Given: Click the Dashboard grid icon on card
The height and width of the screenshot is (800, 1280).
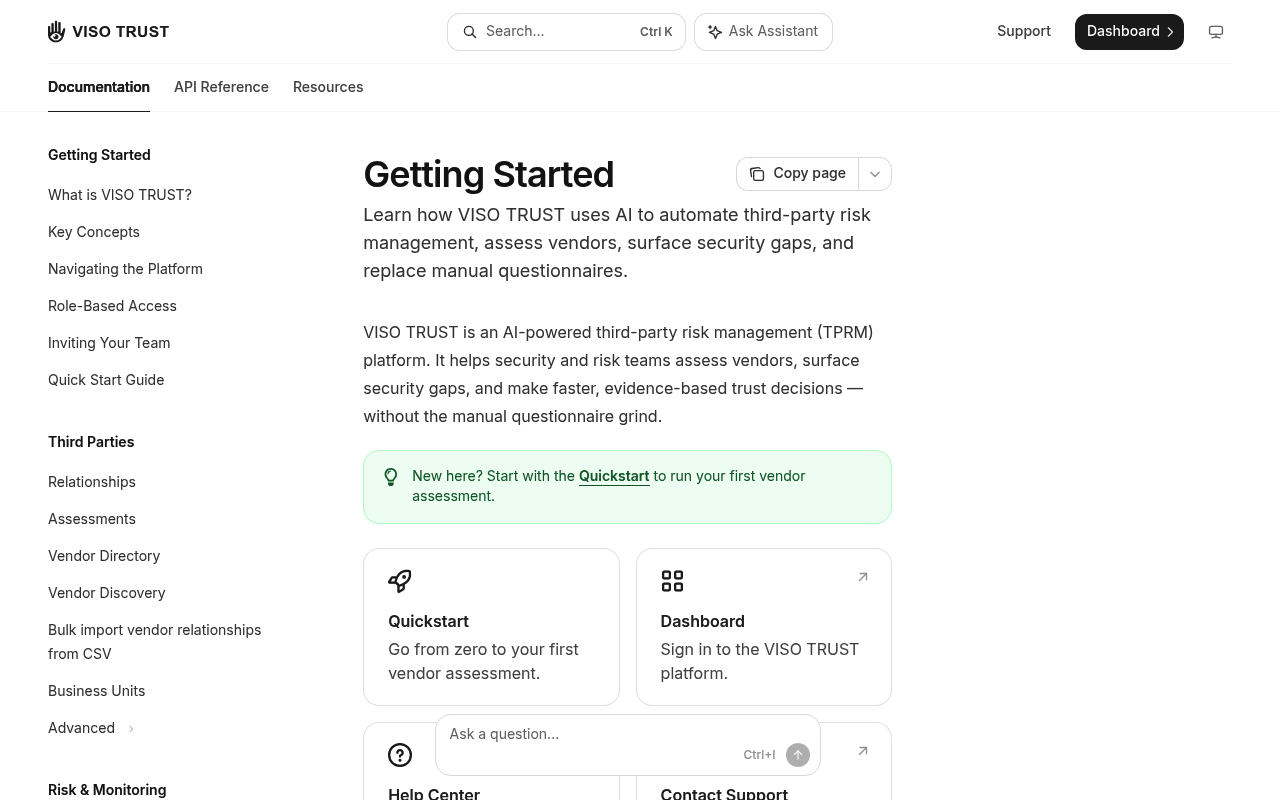Looking at the screenshot, I should pyautogui.click(x=672, y=581).
